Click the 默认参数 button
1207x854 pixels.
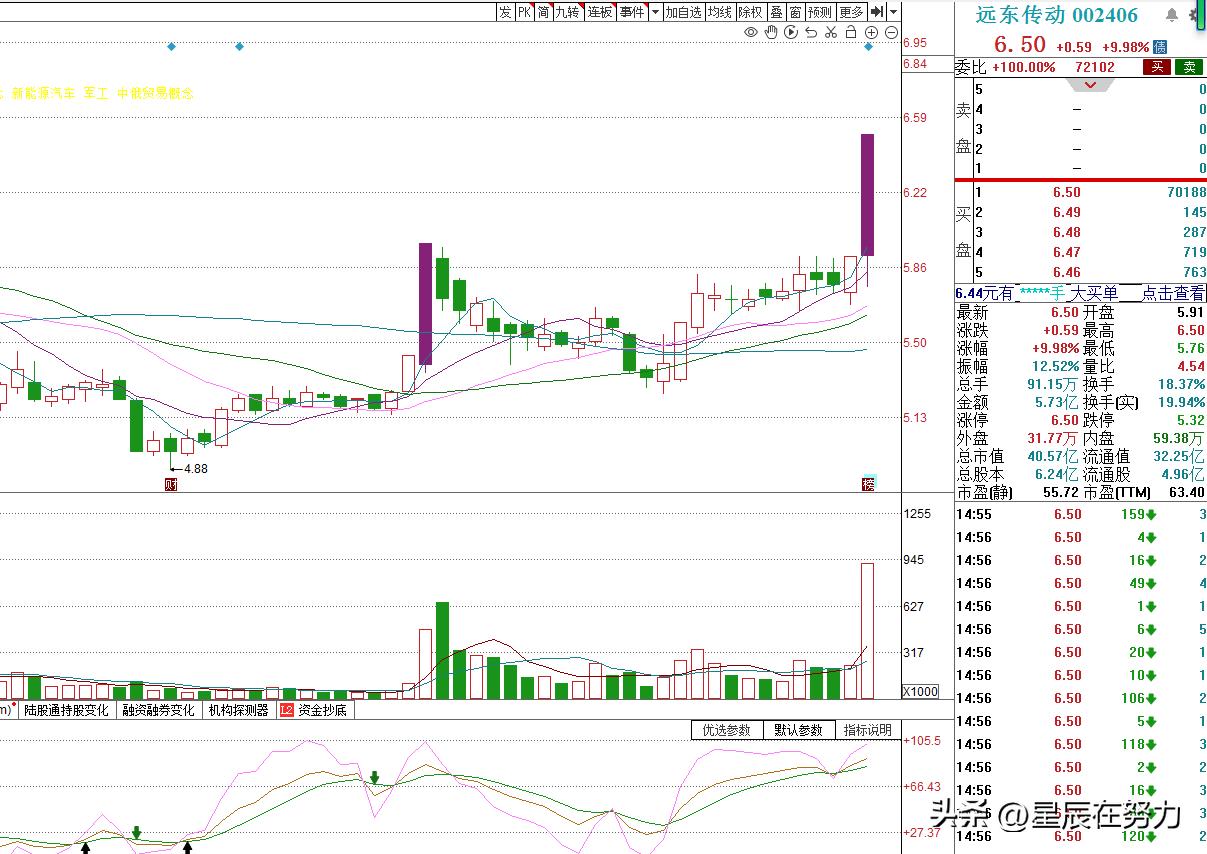click(799, 730)
